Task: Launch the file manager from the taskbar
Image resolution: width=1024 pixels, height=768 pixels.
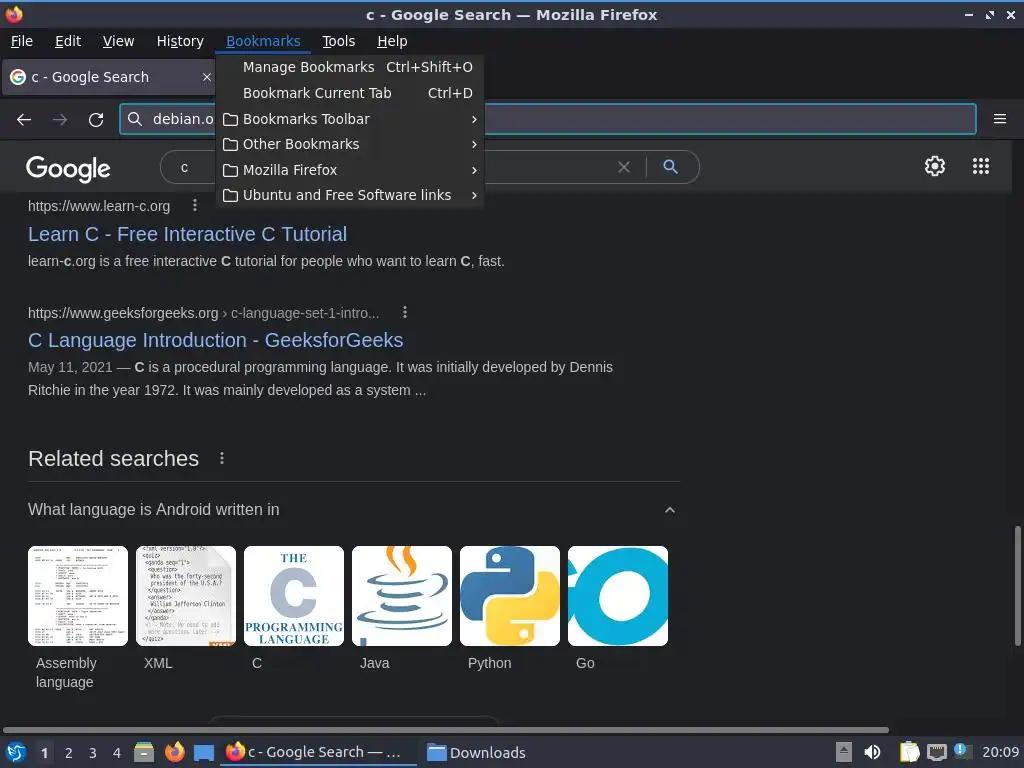Action: (x=144, y=752)
